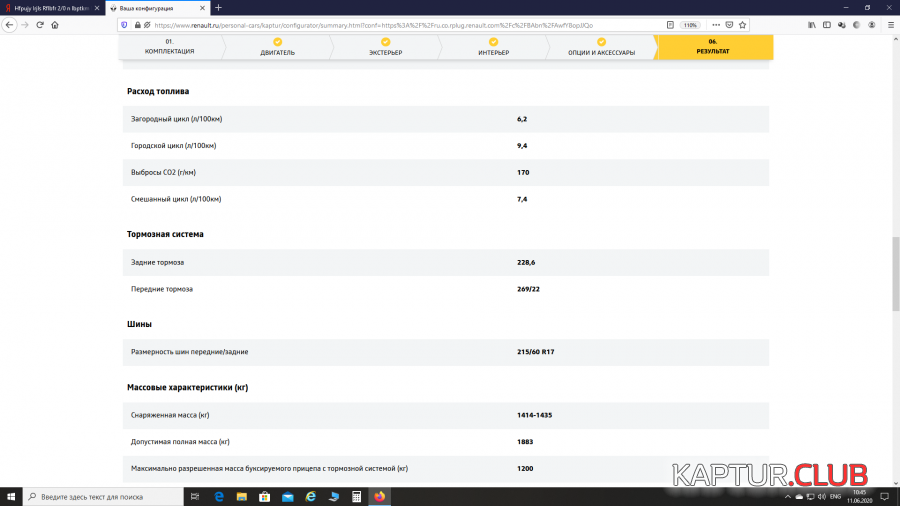Image resolution: width=900 pixels, height=506 pixels.
Task: Open Firefox from the Windows taskbar
Action: click(379, 496)
